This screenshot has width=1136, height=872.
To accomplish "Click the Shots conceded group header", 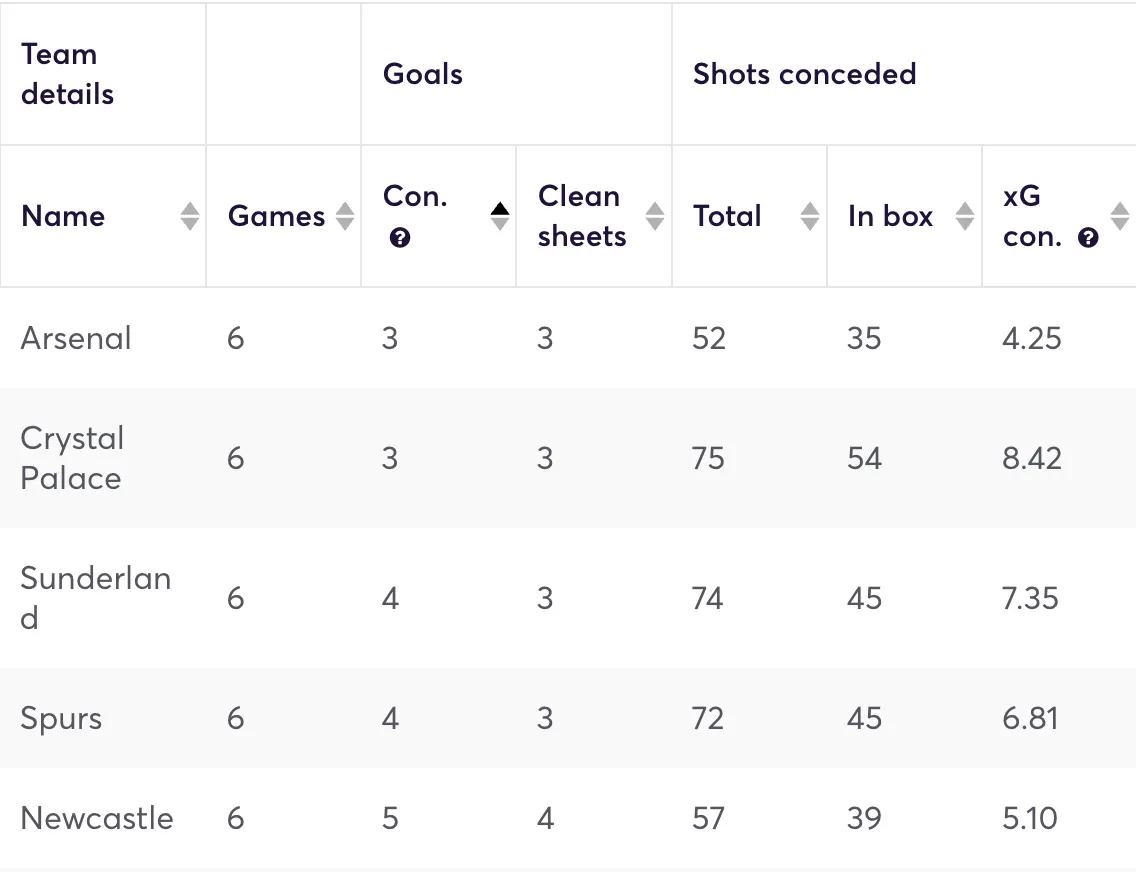I will pos(804,74).
